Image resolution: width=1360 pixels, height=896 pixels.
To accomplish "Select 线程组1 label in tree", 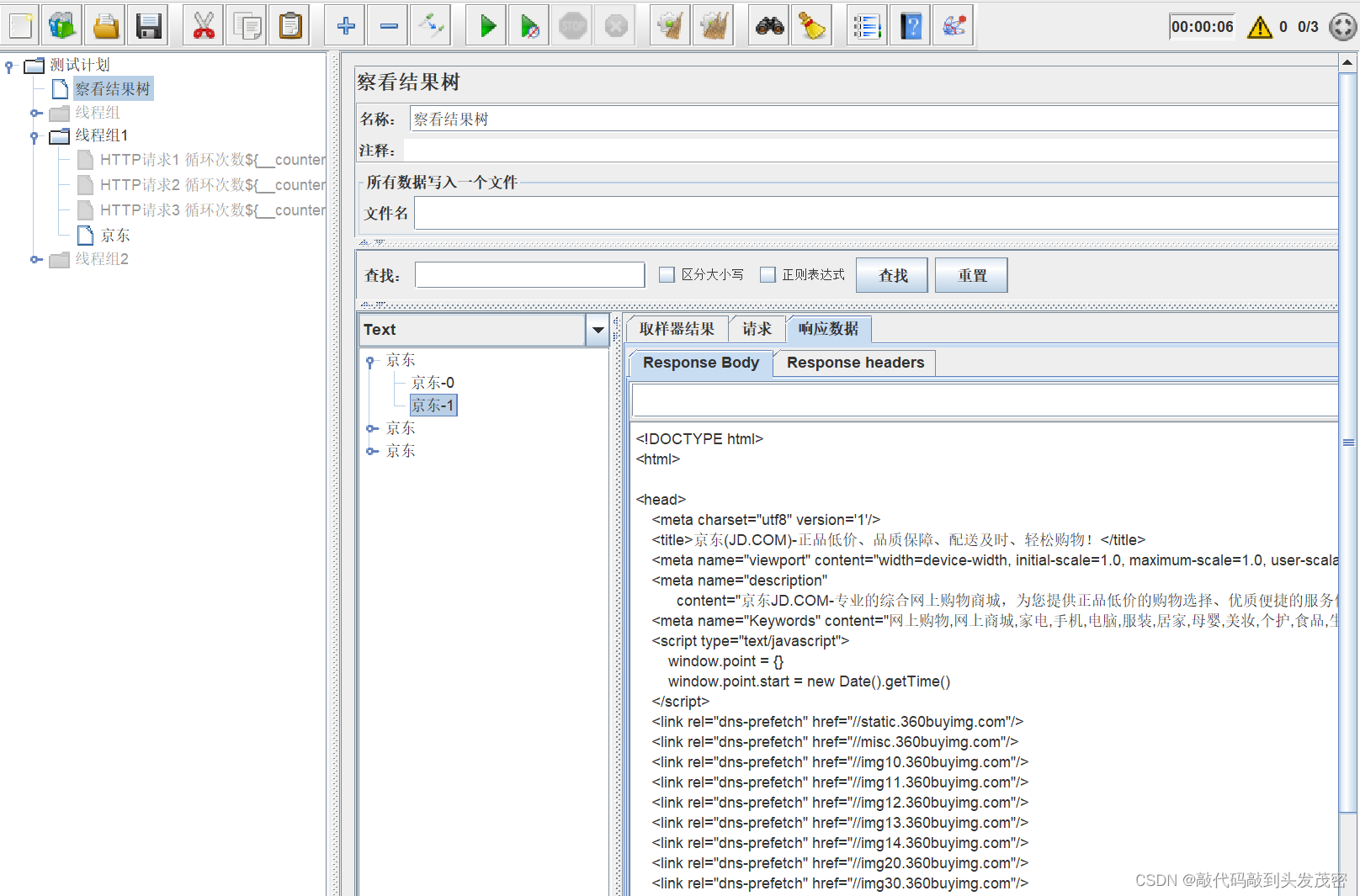I will pyautogui.click(x=102, y=135).
